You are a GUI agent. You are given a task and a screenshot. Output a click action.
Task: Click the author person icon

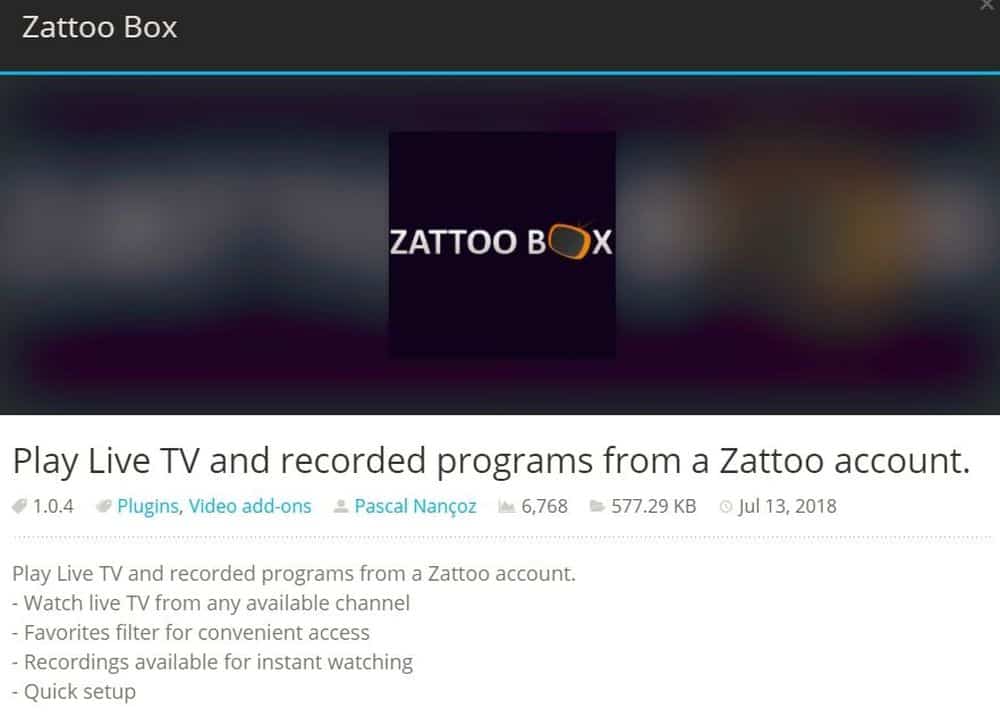click(341, 506)
